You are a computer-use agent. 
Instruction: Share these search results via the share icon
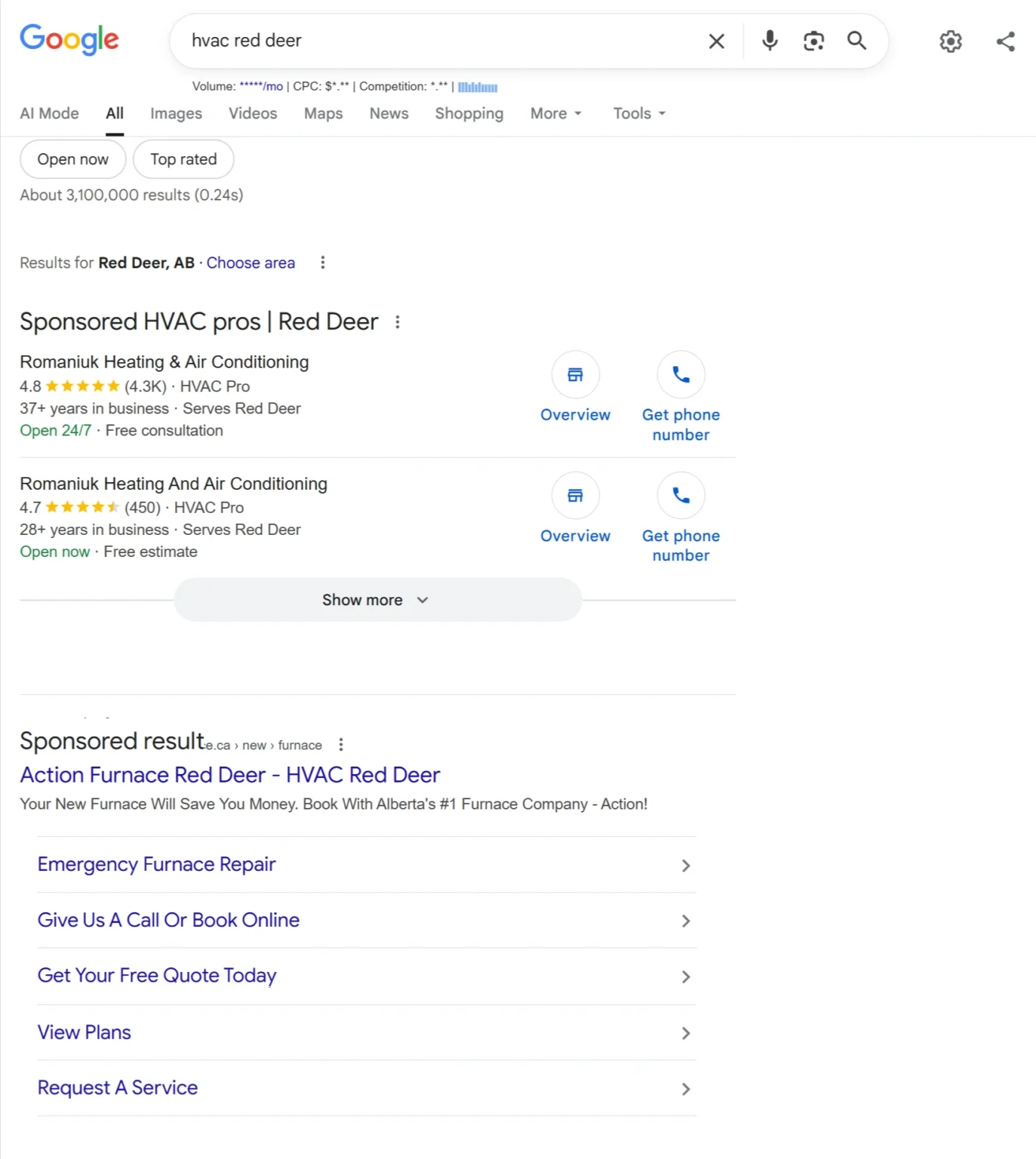pos(1005,41)
